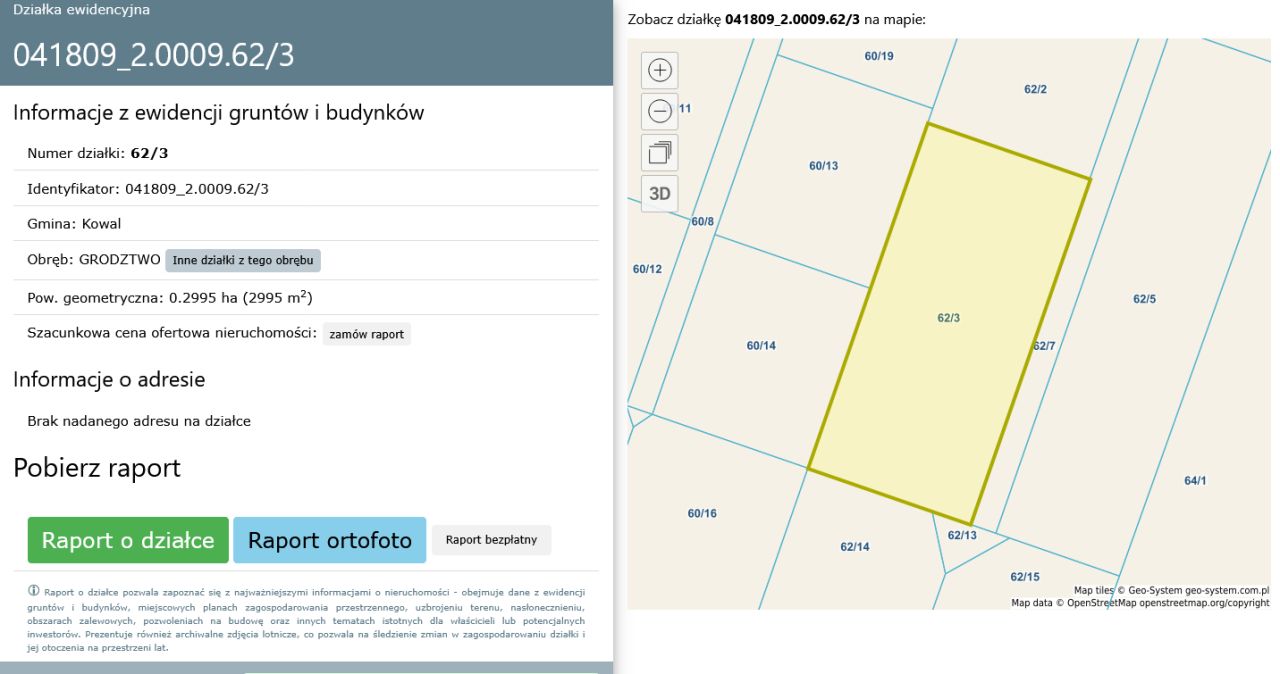This screenshot has width=1280, height=674.
Task: Choose parcel 62/14 on the map
Action: click(854, 547)
